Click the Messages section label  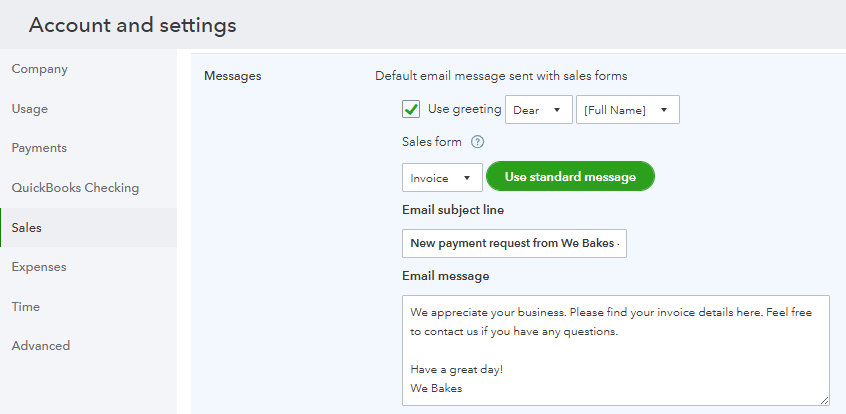click(232, 76)
